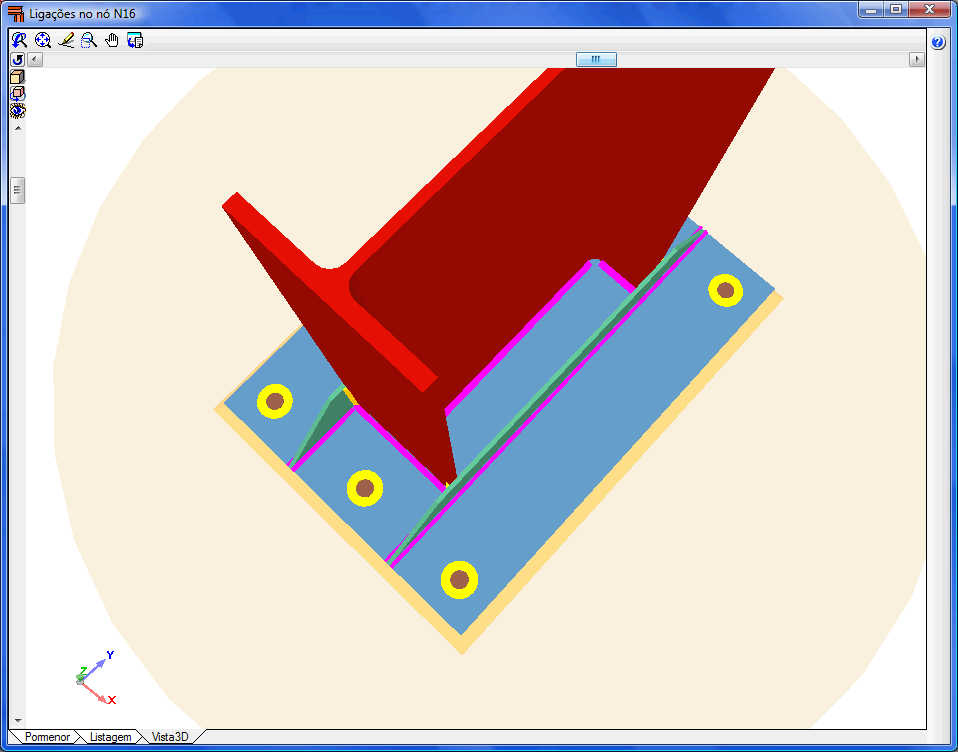The image size is (958, 752).
Task: Switch to the Pormenor tab
Action: (x=47, y=737)
